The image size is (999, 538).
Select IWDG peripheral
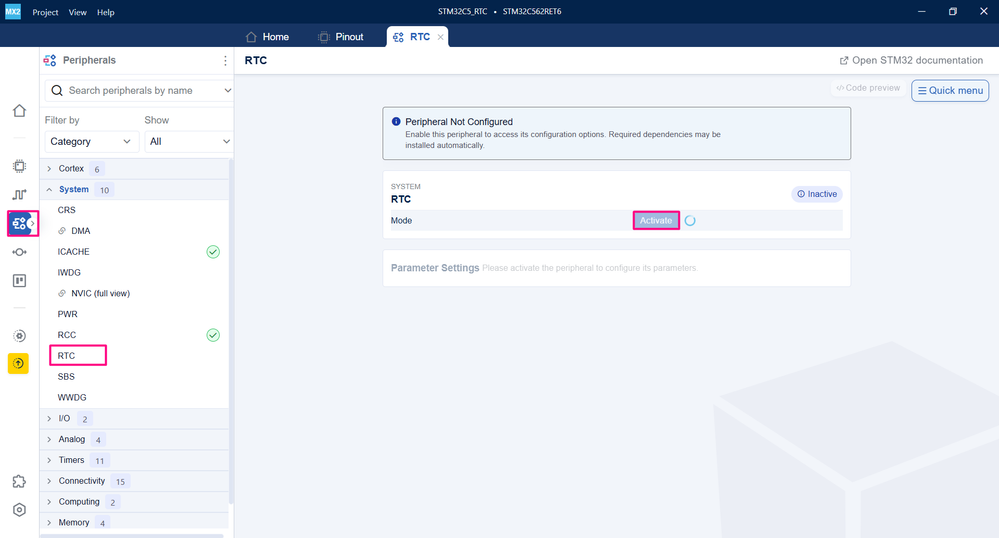pyautogui.click(x=69, y=273)
